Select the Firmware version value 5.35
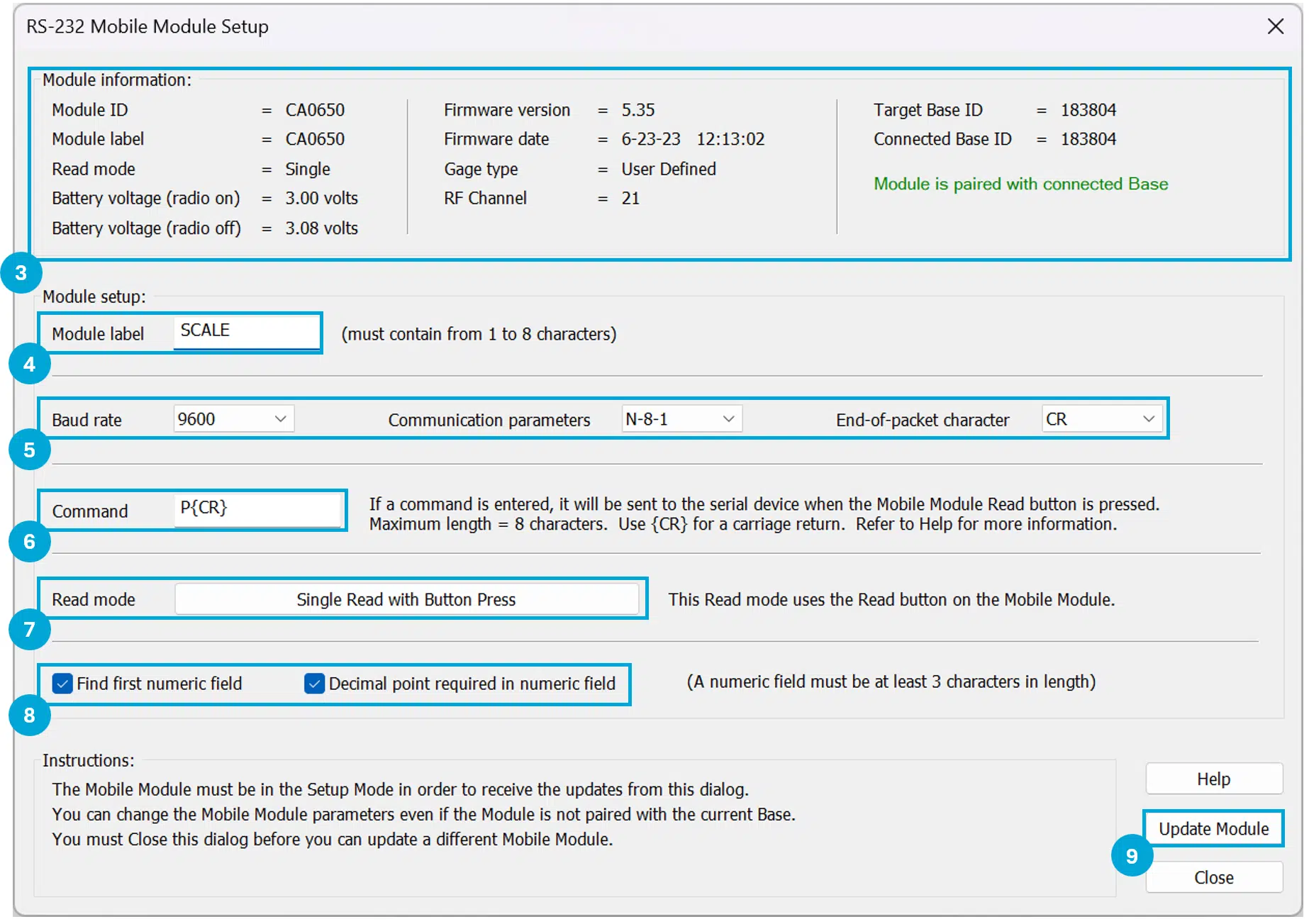The width and height of the screenshot is (1309, 924). point(638,110)
